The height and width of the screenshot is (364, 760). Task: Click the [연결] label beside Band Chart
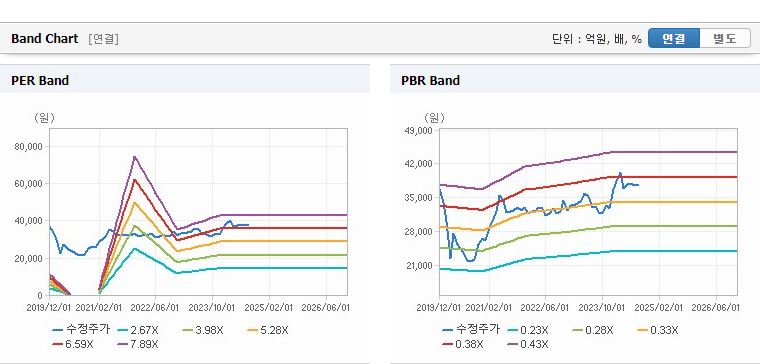click(103, 39)
